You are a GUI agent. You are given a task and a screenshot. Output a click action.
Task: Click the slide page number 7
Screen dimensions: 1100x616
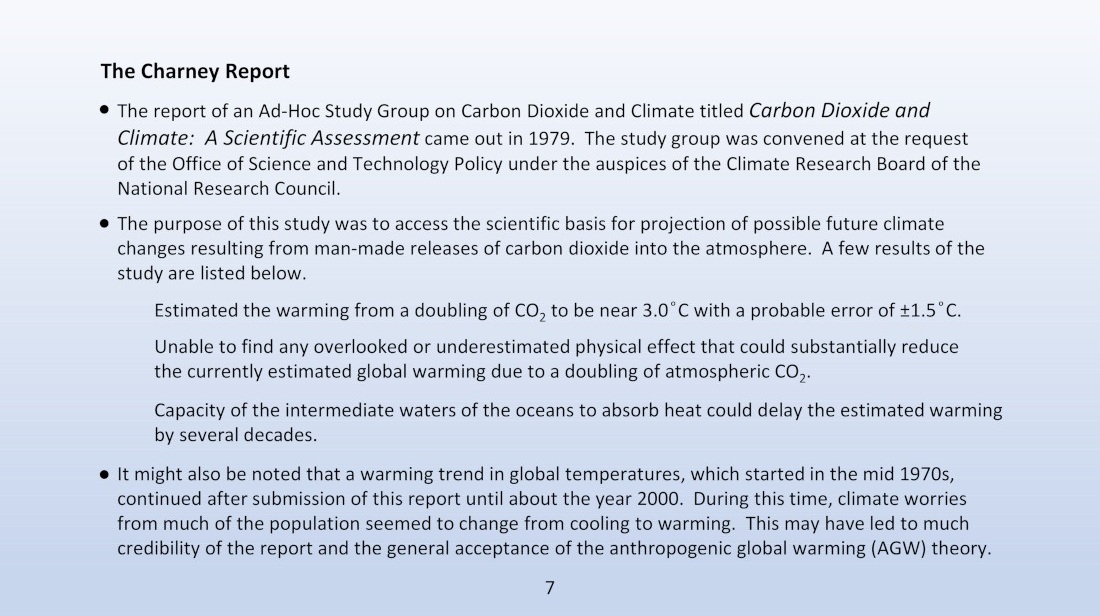point(550,588)
